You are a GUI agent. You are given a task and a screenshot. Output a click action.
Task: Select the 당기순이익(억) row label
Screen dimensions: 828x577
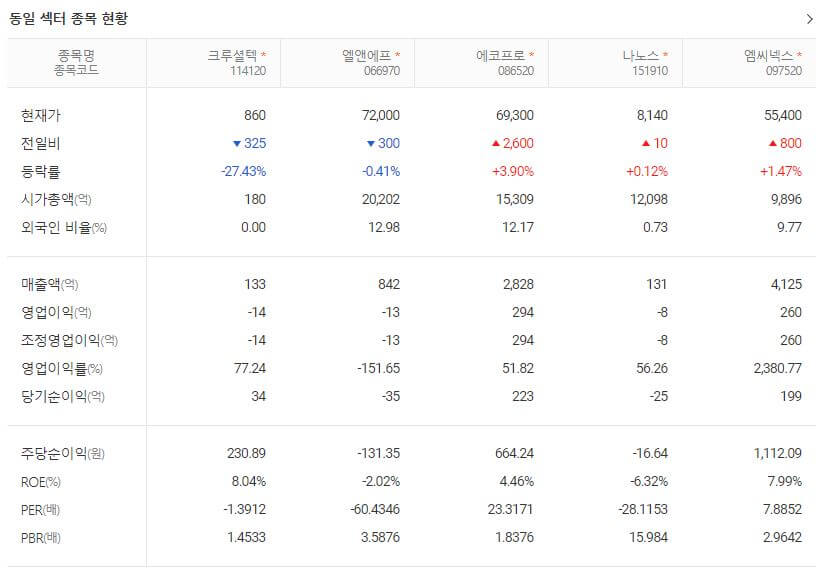[63, 396]
